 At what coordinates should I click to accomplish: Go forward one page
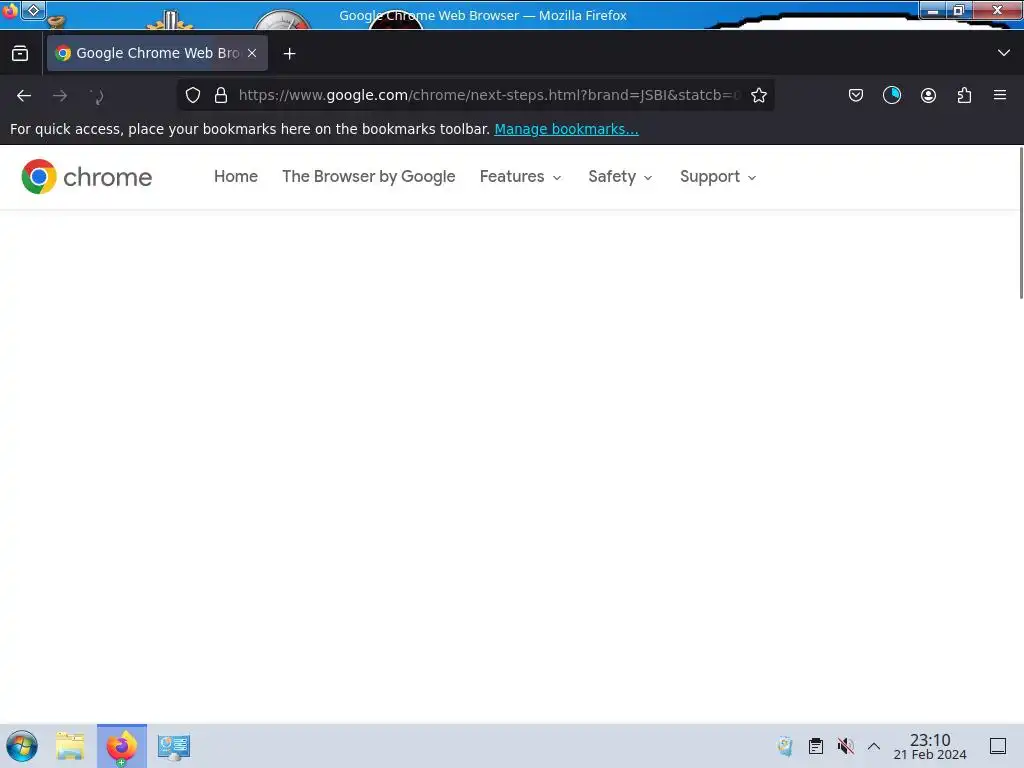click(x=60, y=96)
